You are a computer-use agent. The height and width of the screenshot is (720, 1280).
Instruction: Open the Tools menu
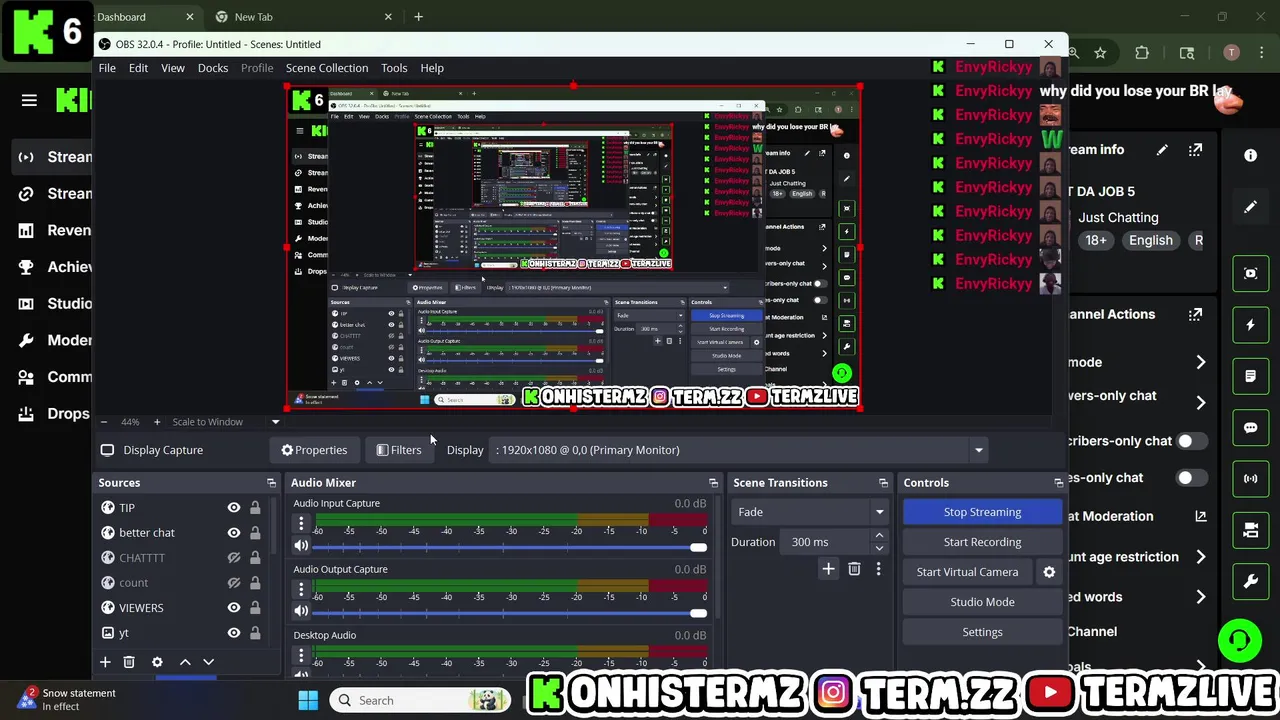[x=394, y=68]
